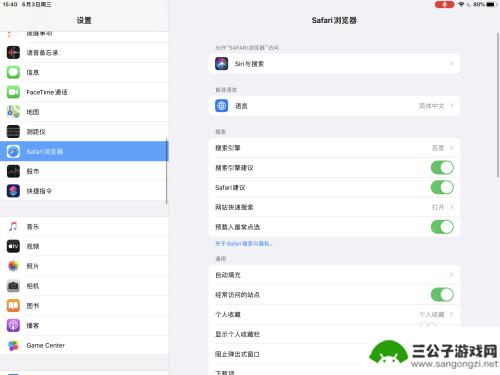The height and width of the screenshot is (375, 500).
Task: Tap the Messages app icon
Action: [13, 72]
